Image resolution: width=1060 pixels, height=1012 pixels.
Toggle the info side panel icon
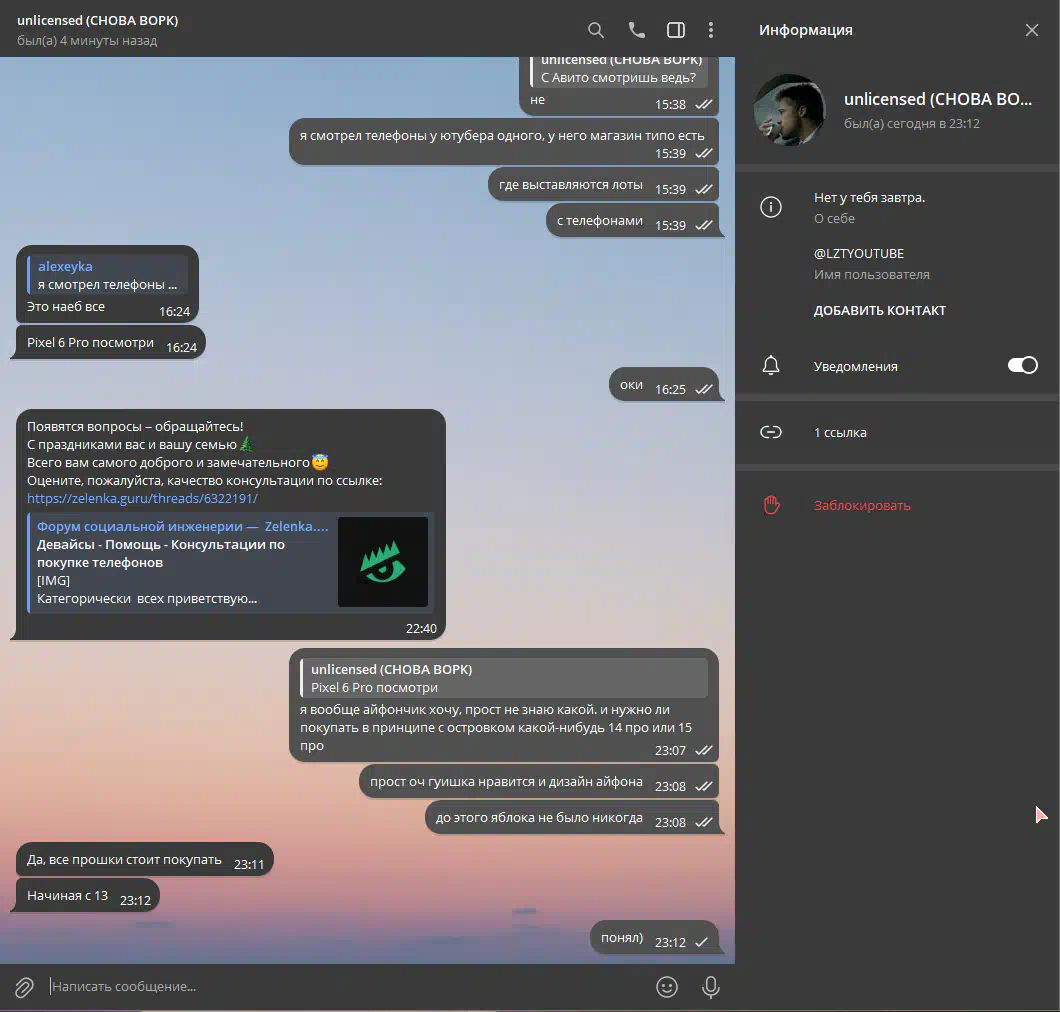676,30
